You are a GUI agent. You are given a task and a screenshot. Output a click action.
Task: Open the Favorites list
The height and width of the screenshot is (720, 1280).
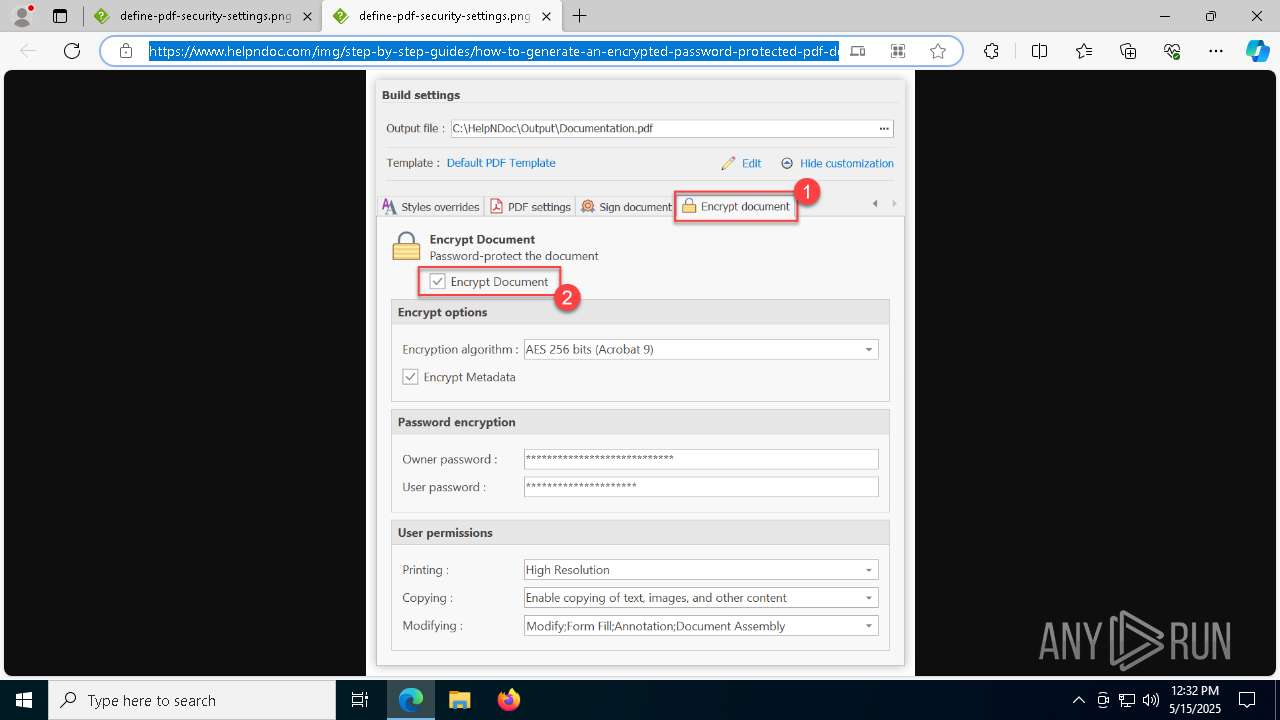(1085, 51)
